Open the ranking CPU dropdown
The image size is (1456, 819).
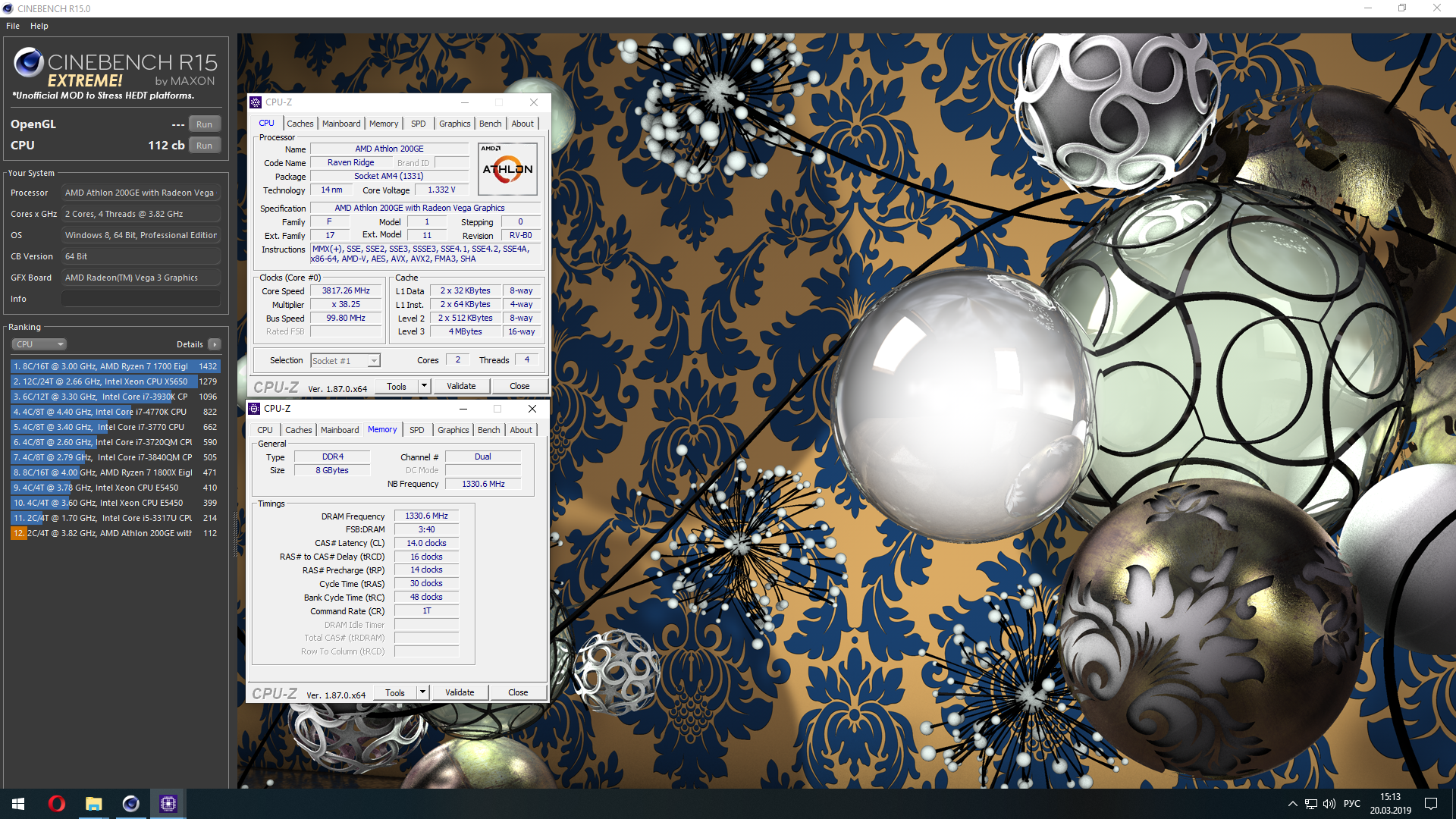coord(39,344)
